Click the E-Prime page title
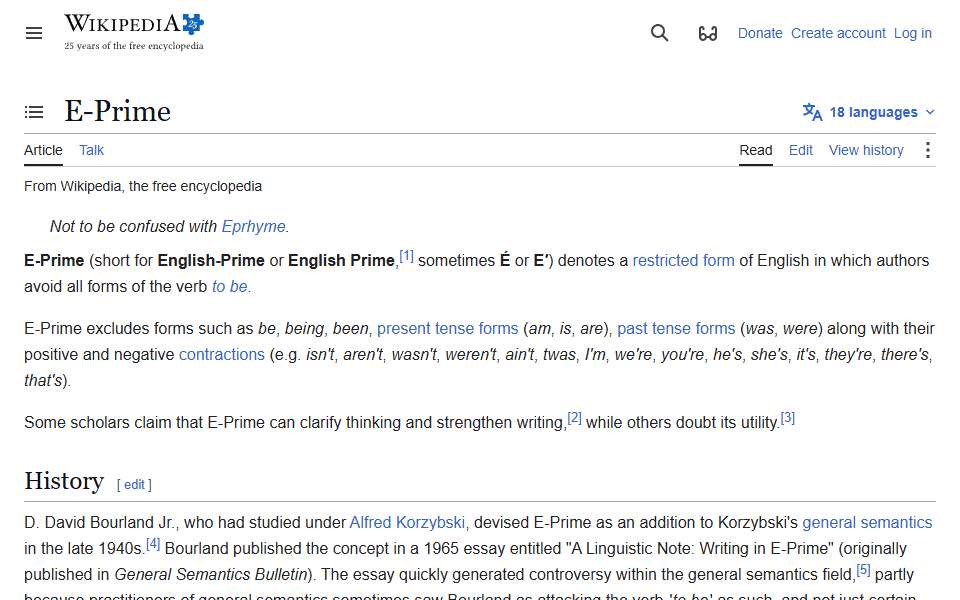The width and height of the screenshot is (960, 600). click(x=118, y=111)
